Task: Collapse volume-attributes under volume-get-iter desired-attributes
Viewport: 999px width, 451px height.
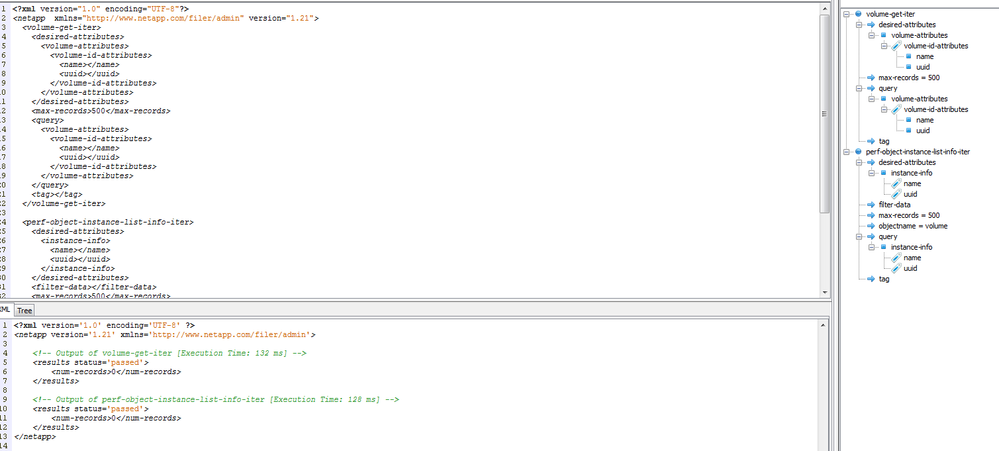Action: click(x=872, y=35)
